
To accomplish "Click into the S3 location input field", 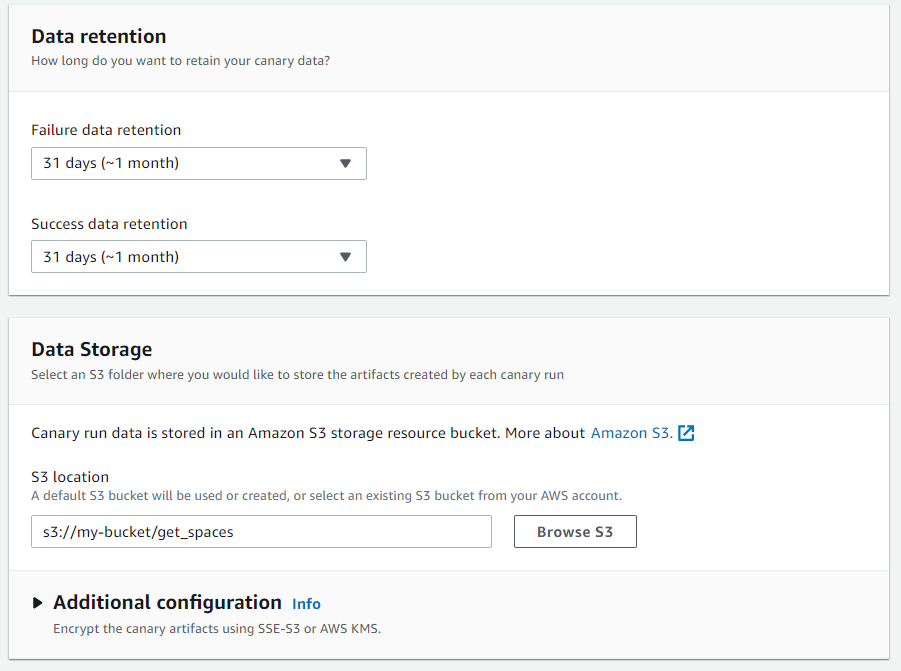I will pos(261,532).
